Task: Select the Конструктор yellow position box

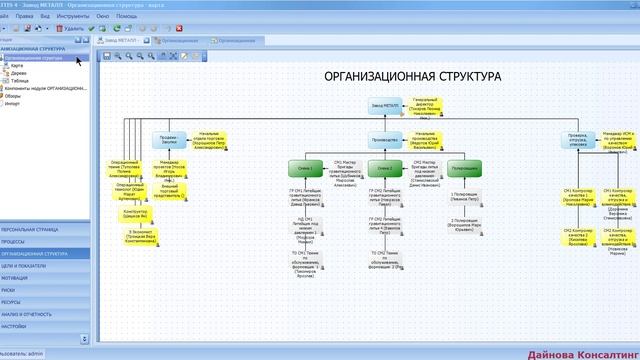Action: [x=136, y=214]
